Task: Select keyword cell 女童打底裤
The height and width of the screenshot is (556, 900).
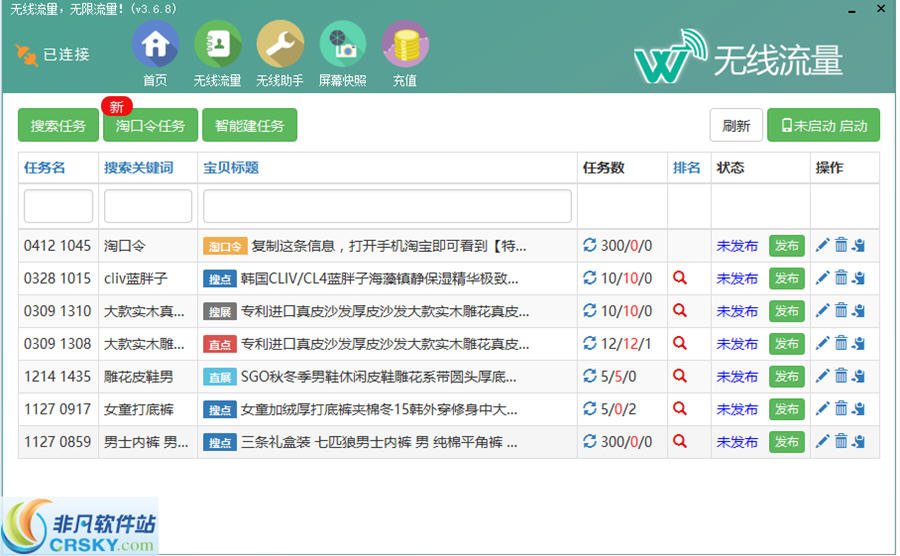Action: coord(138,409)
